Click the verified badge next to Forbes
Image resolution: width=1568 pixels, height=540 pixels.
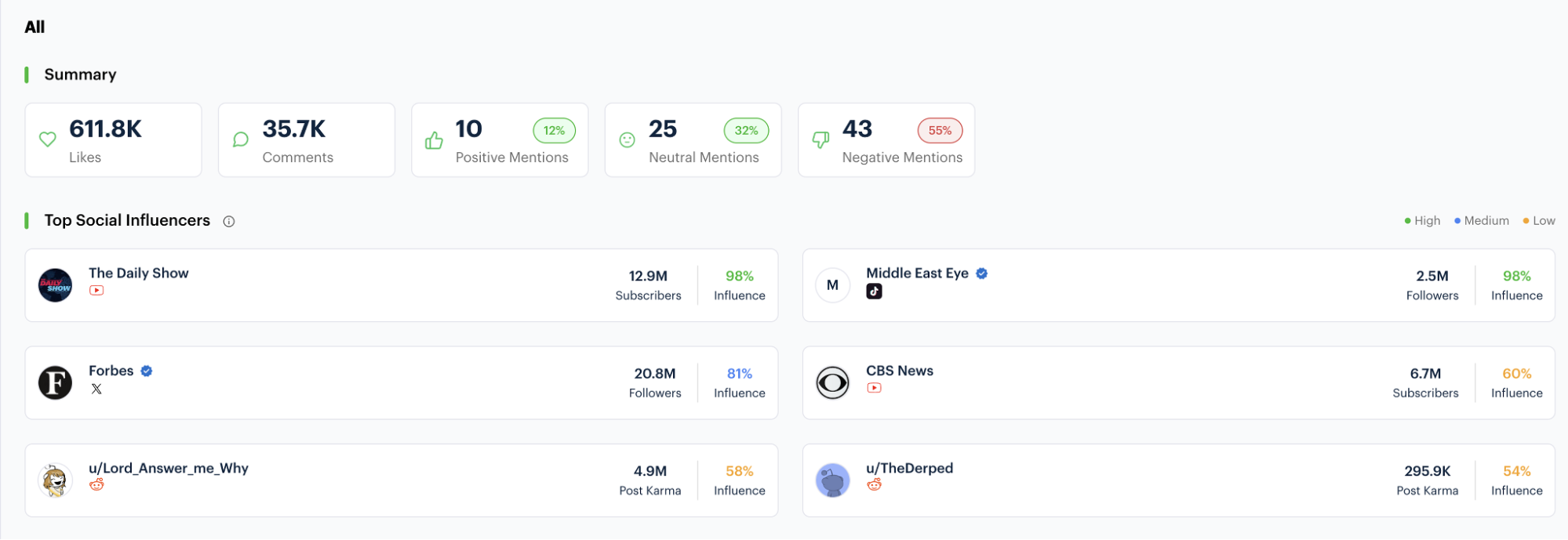(147, 371)
